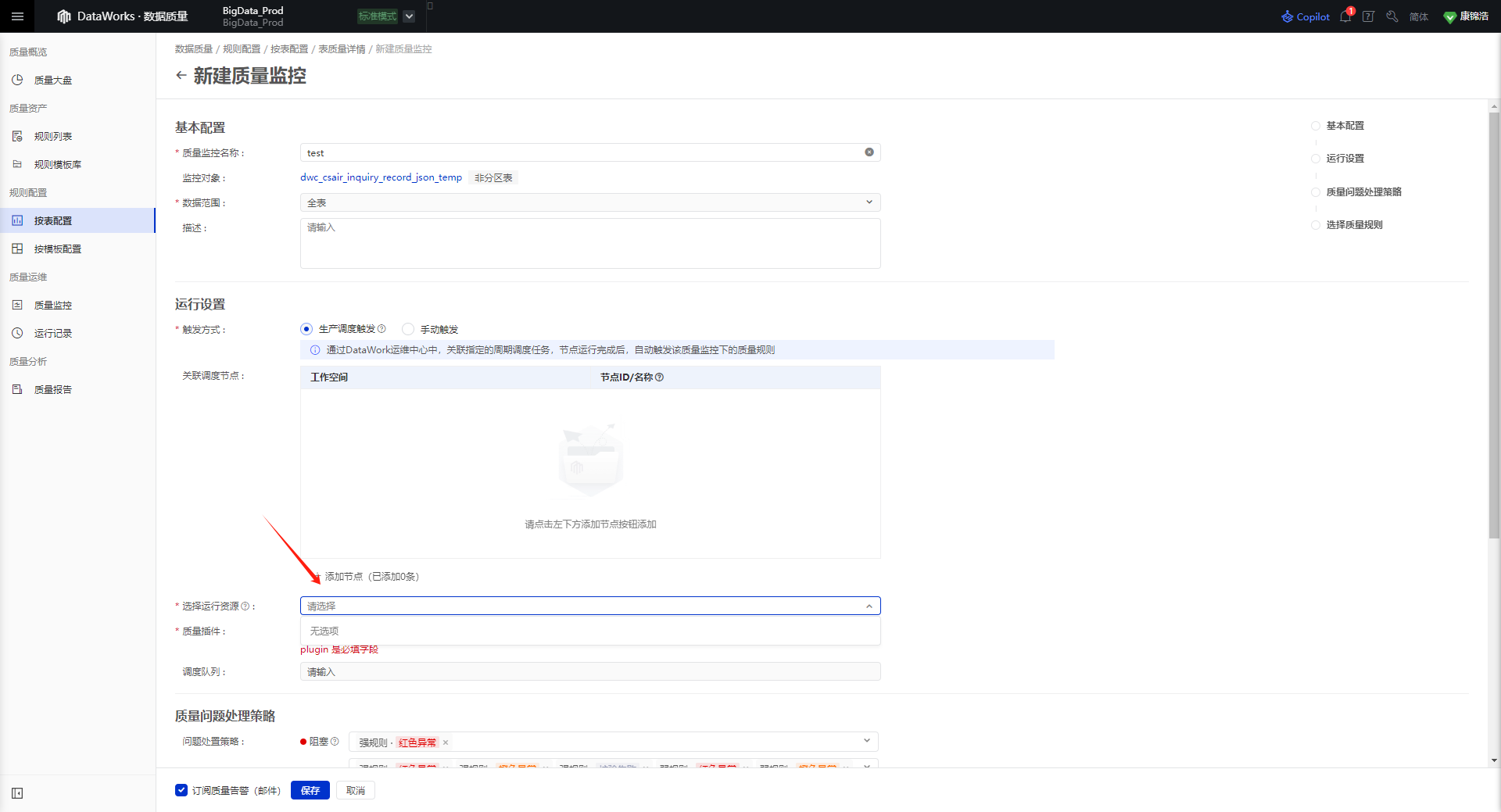This screenshot has height=812, width=1501.
Task: Click the 按模板配置 grid icon
Action: tap(17, 249)
